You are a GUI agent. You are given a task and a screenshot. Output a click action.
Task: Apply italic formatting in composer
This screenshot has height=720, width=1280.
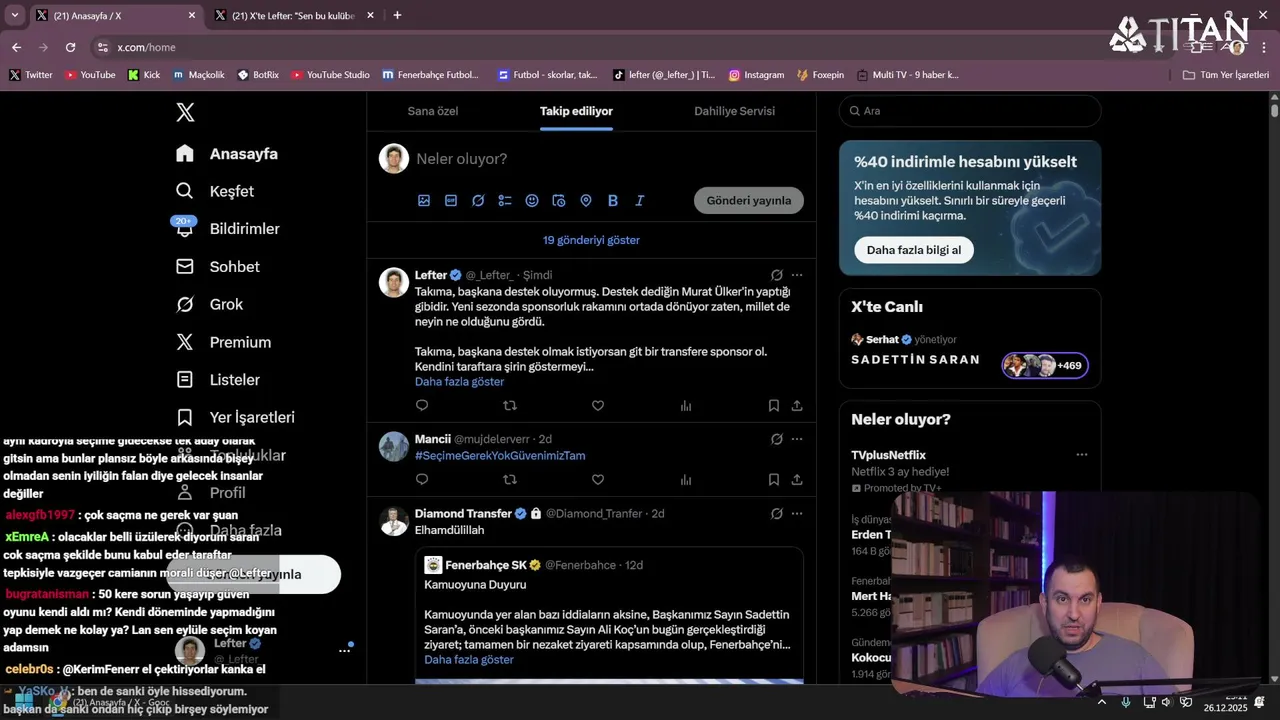point(640,201)
